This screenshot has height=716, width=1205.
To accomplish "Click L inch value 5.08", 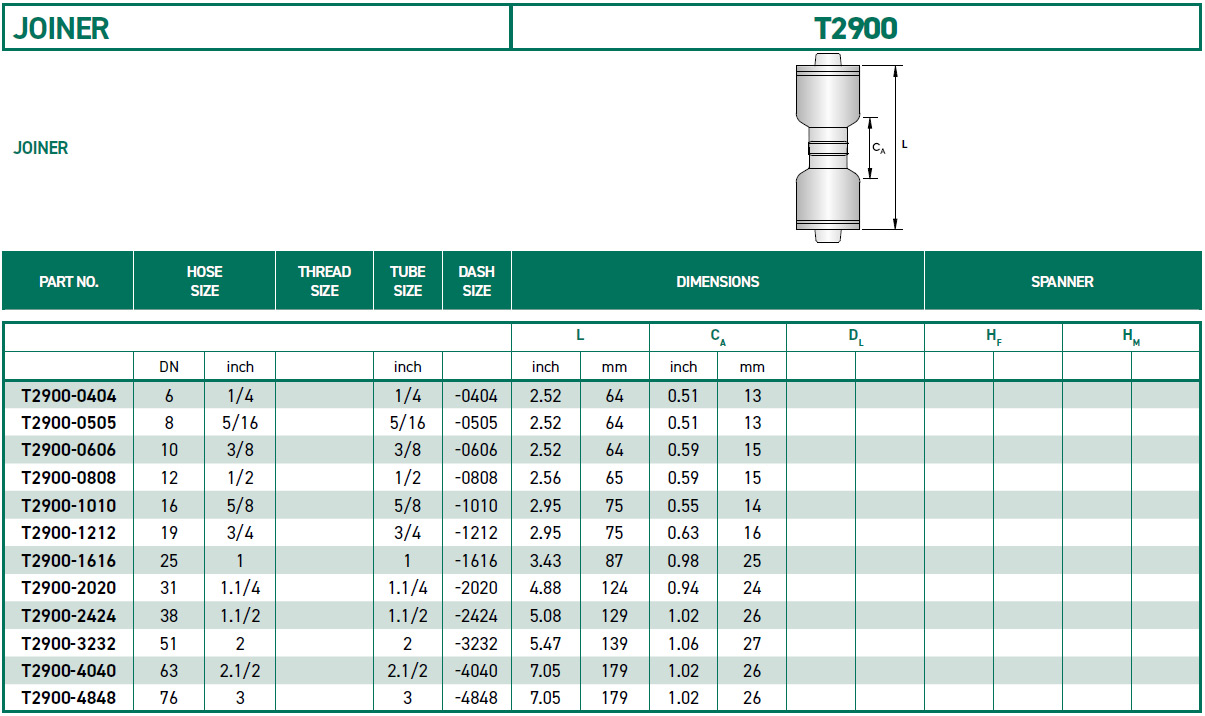I will point(546,616).
